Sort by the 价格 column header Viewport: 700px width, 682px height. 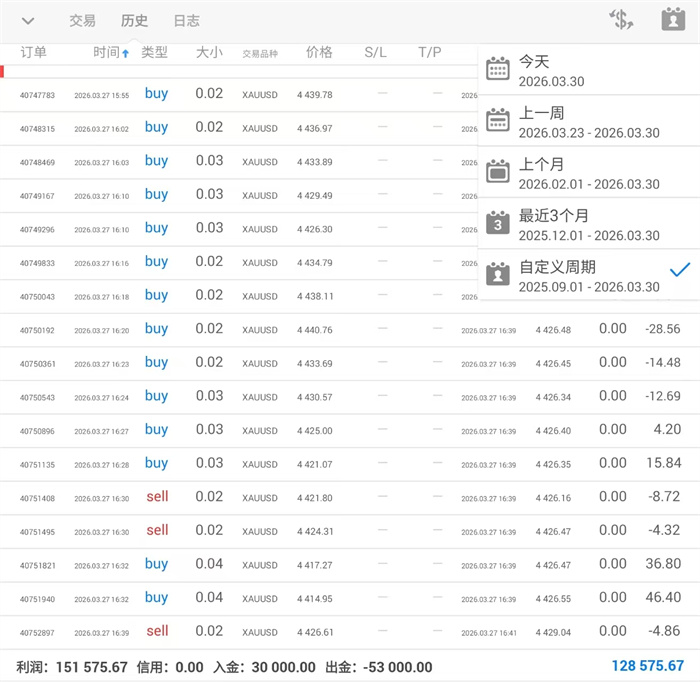tap(319, 53)
